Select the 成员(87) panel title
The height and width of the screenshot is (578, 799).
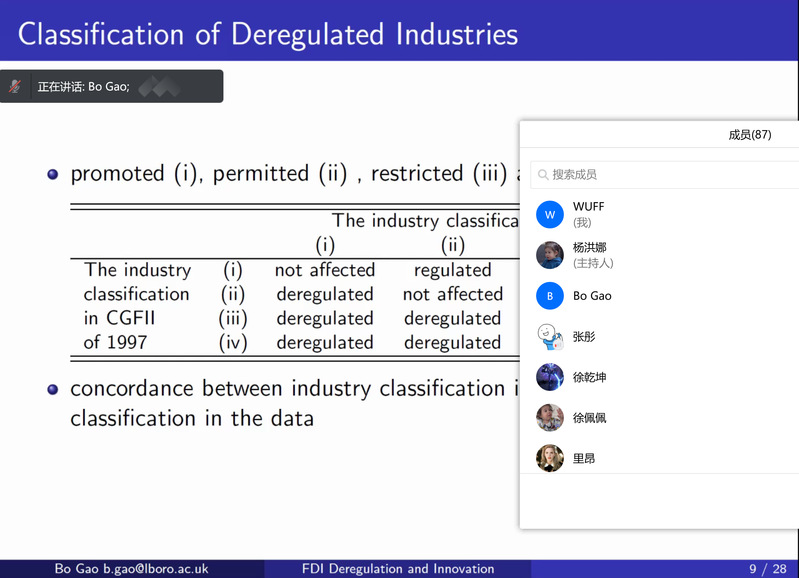pyautogui.click(x=749, y=135)
